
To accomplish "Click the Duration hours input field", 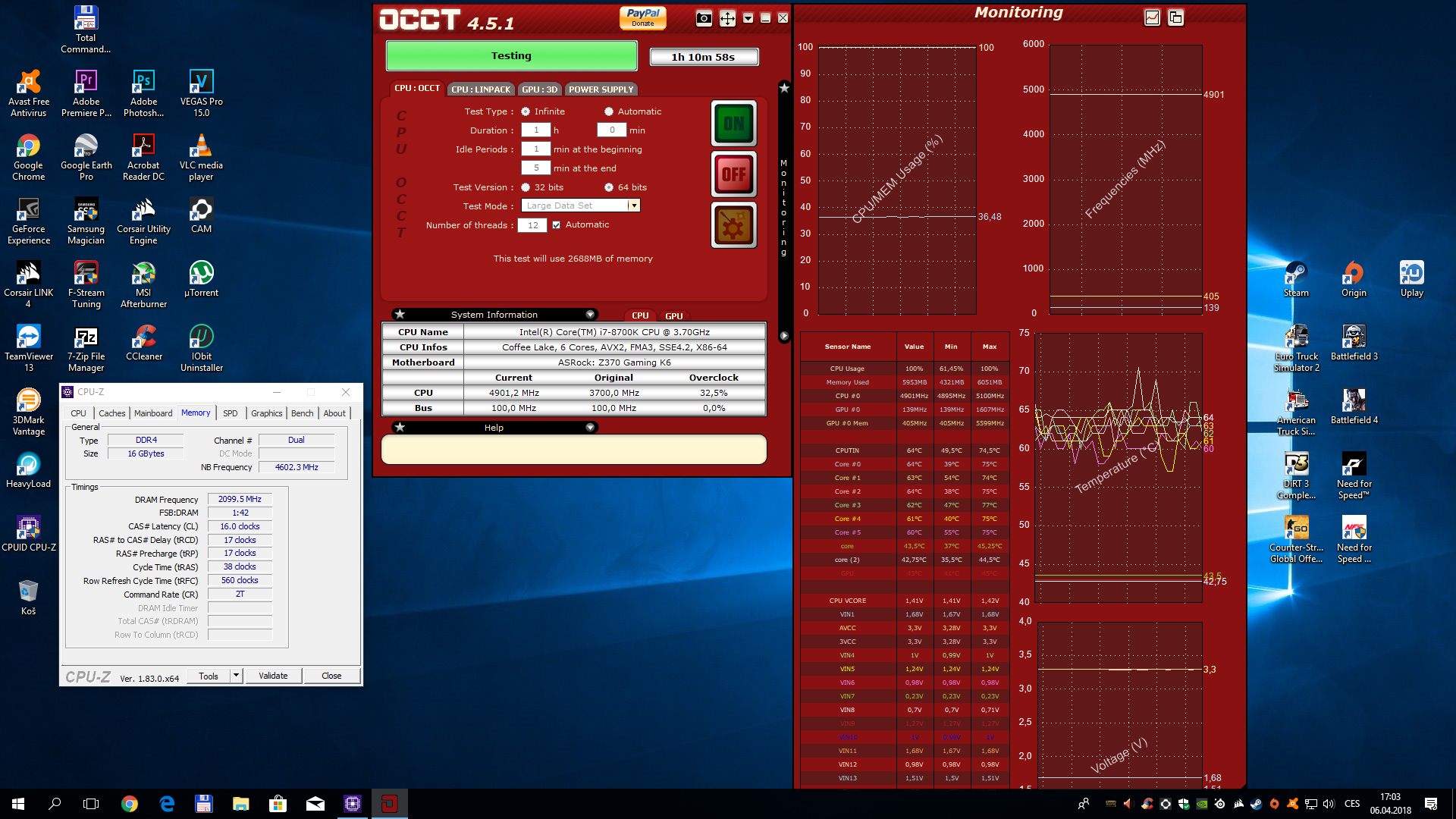I will 535,130.
